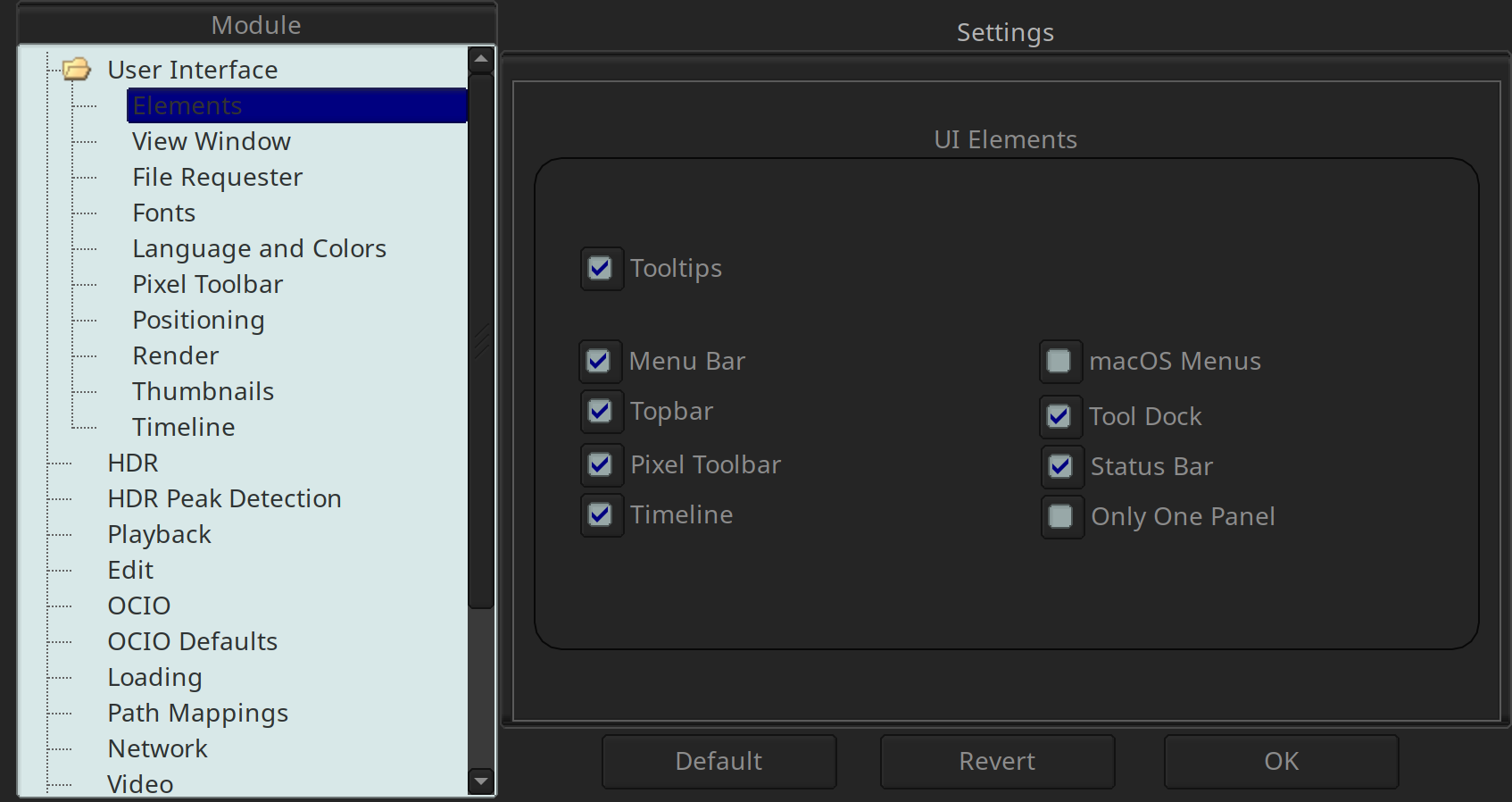The image size is (1512, 802).
Task: Toggle the Tooltips checkbox
Action: pos(601,268)
